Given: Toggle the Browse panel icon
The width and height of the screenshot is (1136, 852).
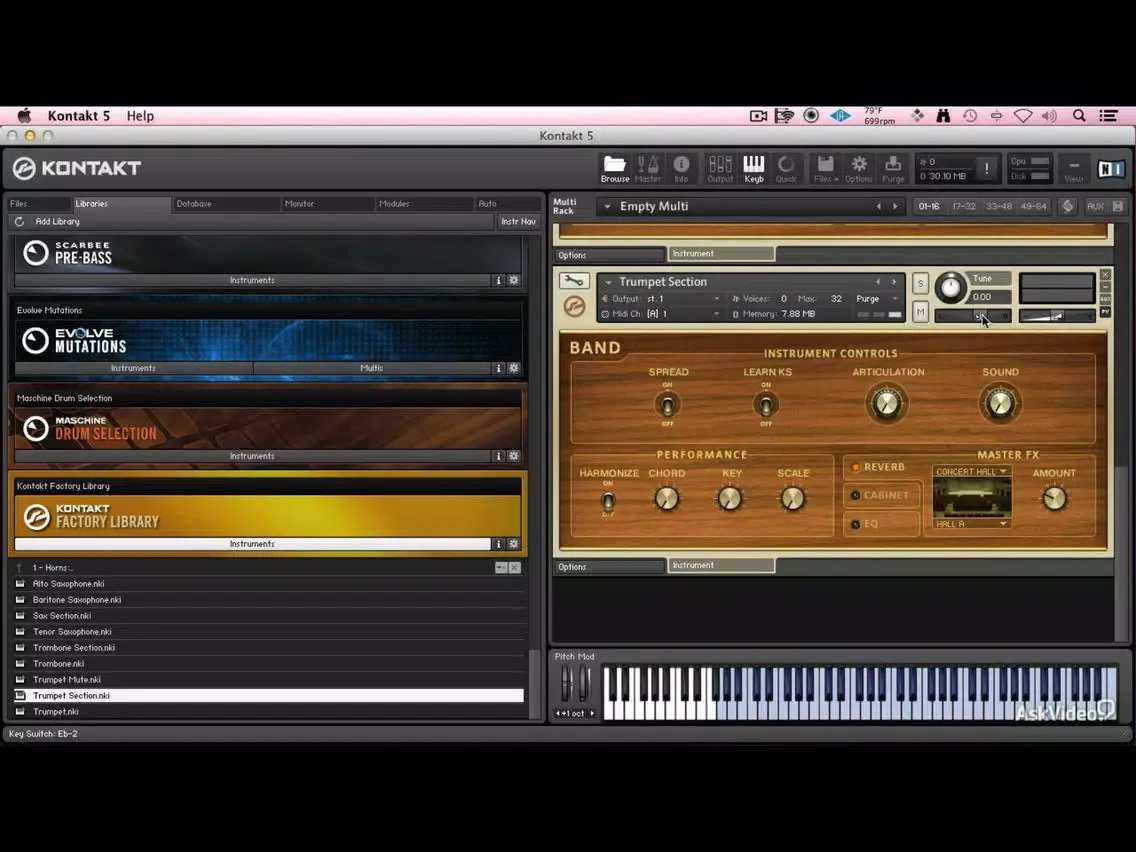Looking at the screenshot, I should [614, 169].
